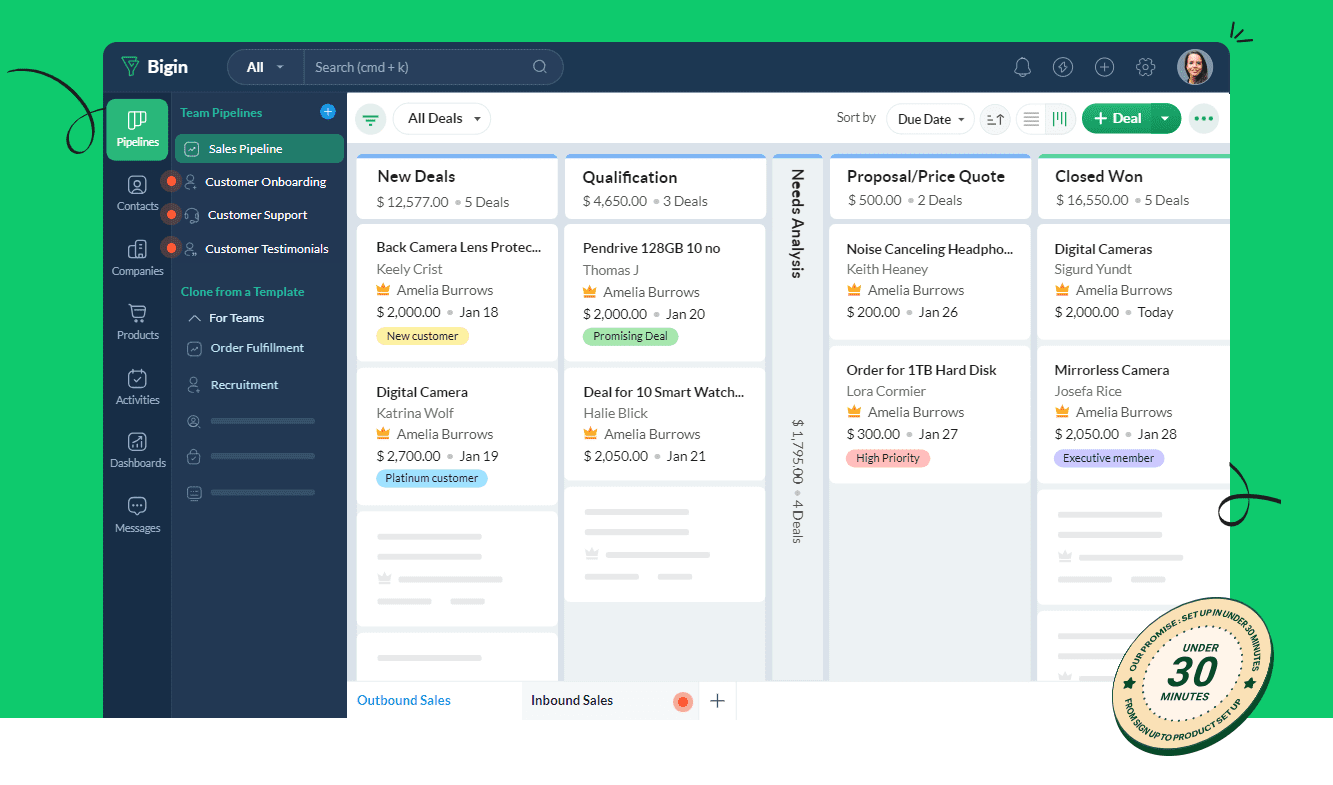Open the Companies module
This screenshot has height=785, width=1333.
(137, 258)
